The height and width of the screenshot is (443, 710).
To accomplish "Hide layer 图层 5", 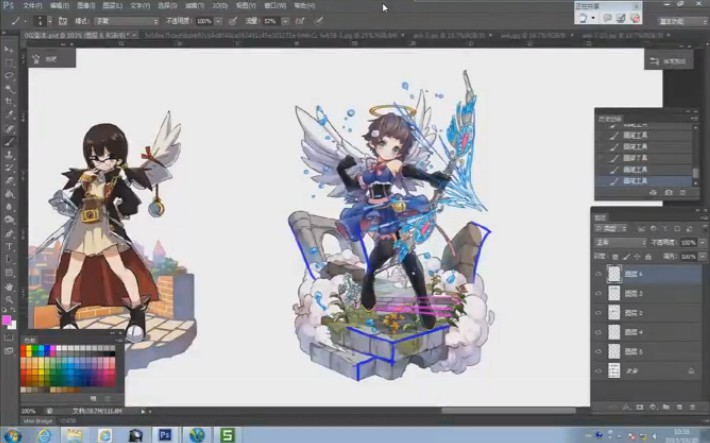I will pos(599,352).
